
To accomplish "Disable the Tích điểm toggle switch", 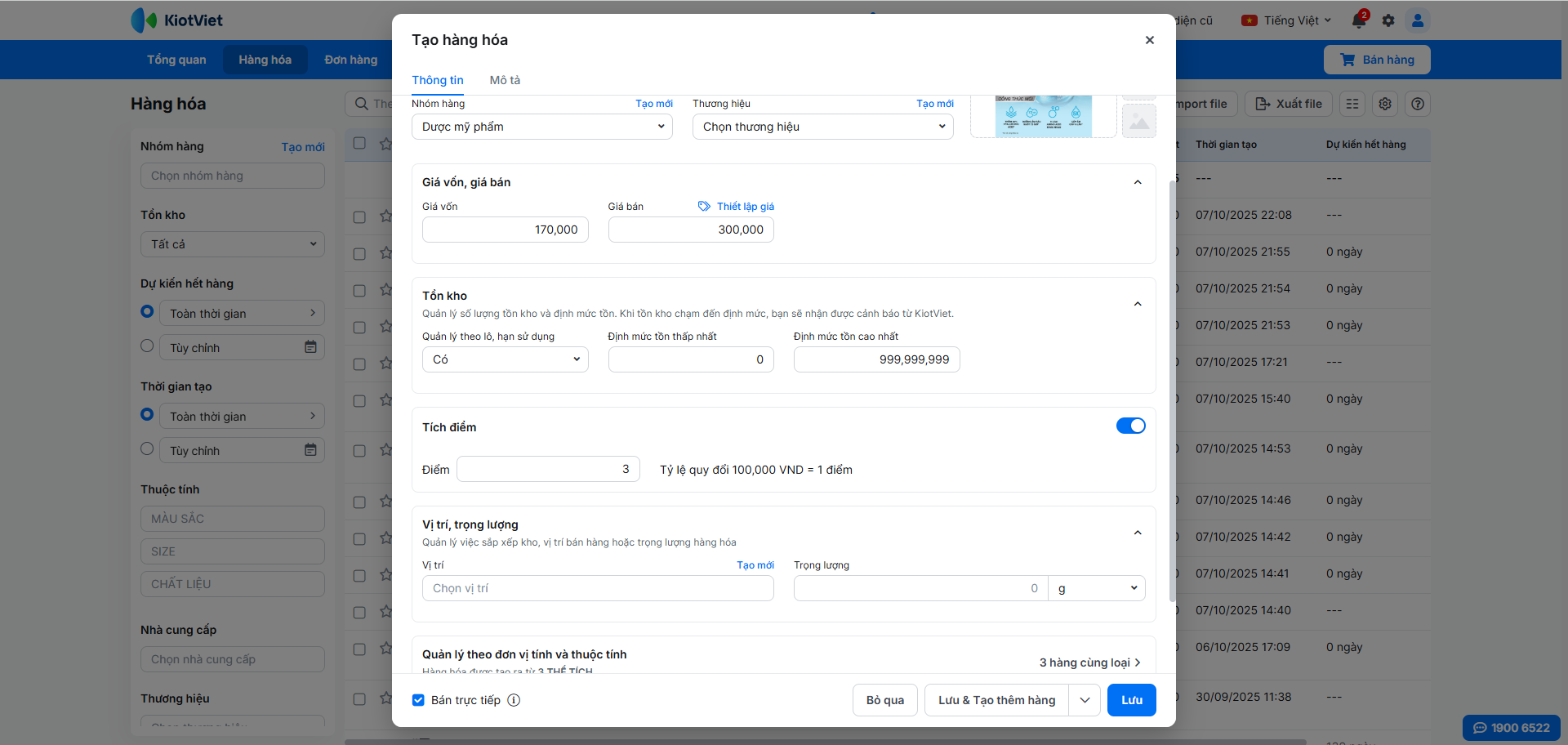I will (x=1130, y=426).
